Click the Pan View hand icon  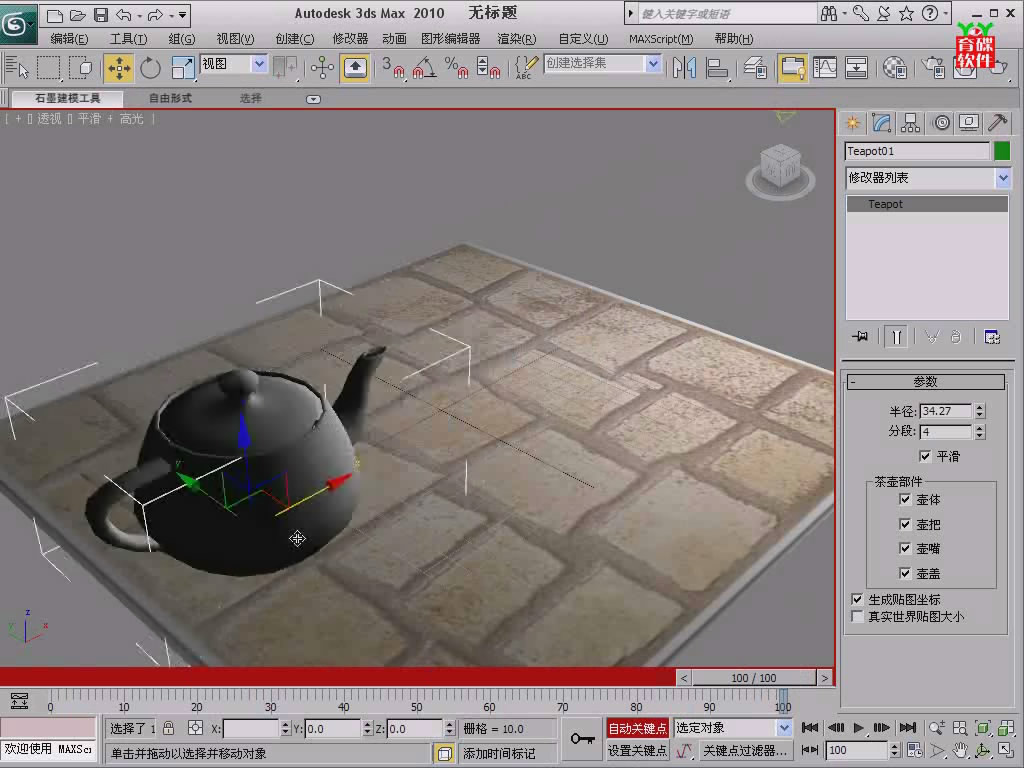click(x=959, y=750)
